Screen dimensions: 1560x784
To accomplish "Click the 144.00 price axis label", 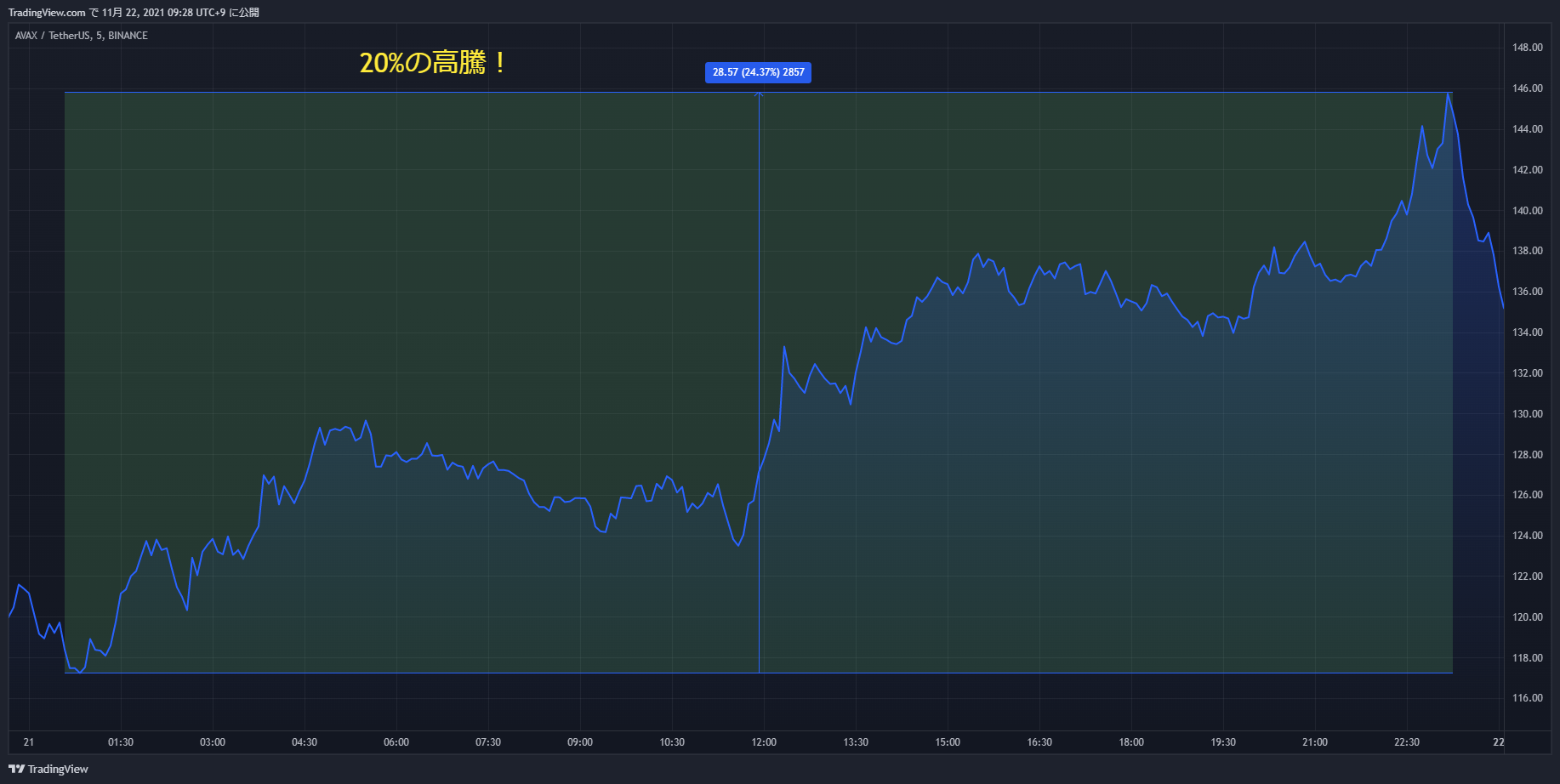I will tap(1527, 129).
